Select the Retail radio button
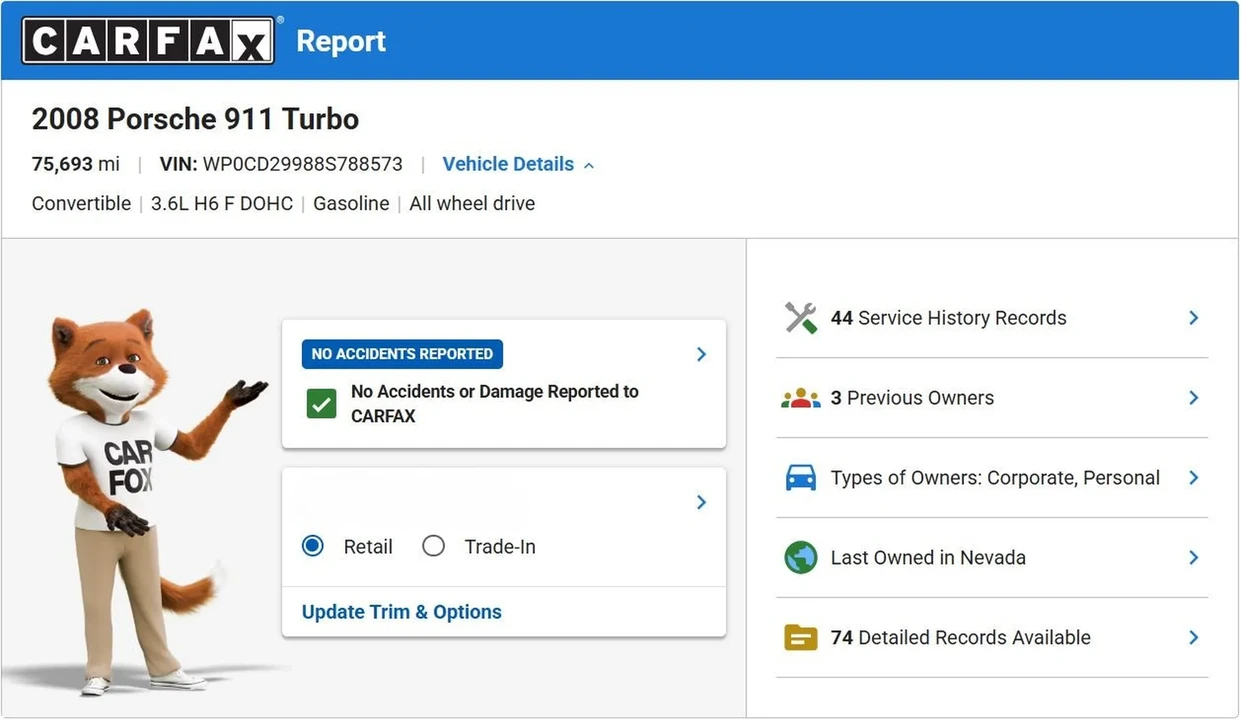This screenshot has height=720, width=1241. (x=313, y=547)
